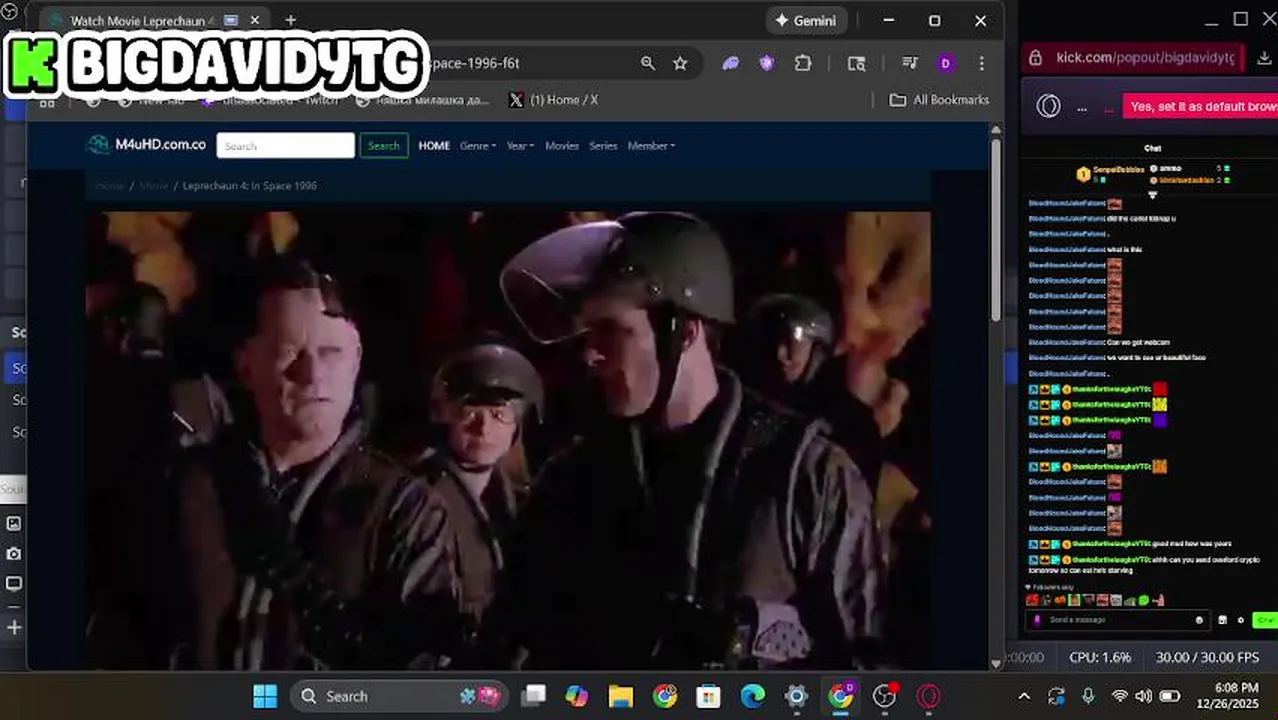Screen dimensions: 1278x720
Task: Click the green Chat send button
Action: [x=1265, y=620]
